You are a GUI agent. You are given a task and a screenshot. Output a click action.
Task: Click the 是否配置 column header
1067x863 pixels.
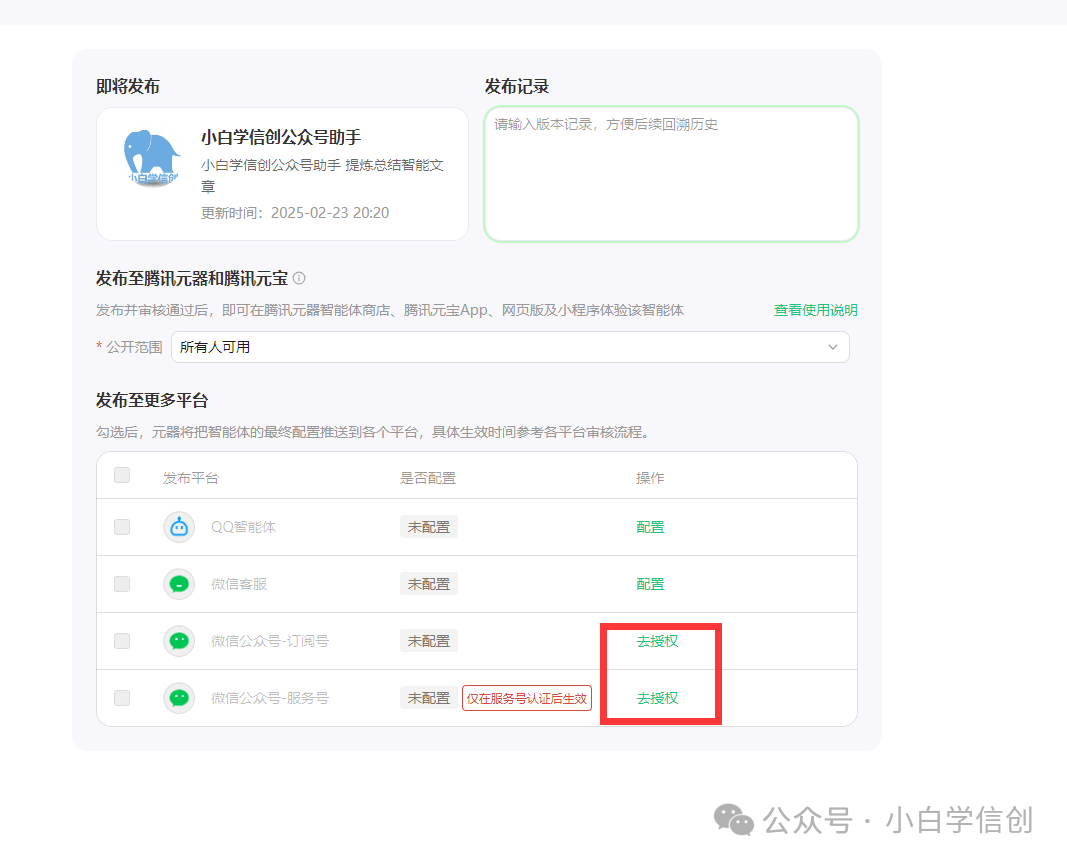click(427, 478)
